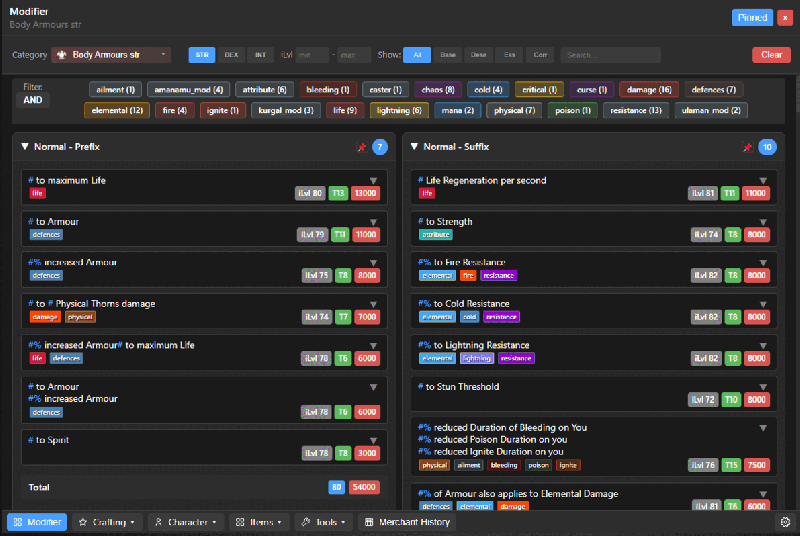Image resolution: width=800 pixels, height=536 pixels.
Task: Filter by kurgal_mod (3) tag
Action: coord(286,110)
